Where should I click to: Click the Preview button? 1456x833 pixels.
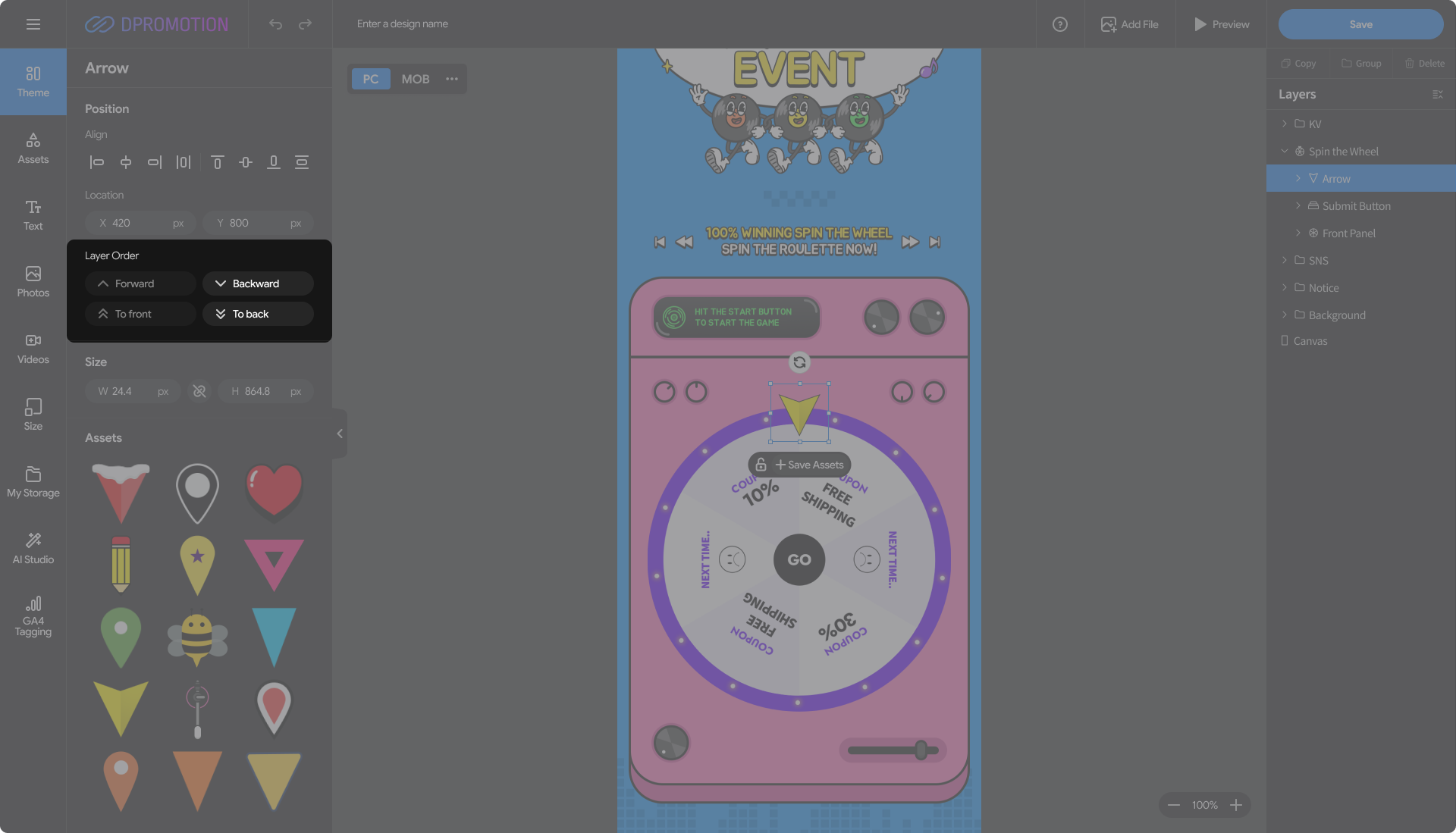1221,24
